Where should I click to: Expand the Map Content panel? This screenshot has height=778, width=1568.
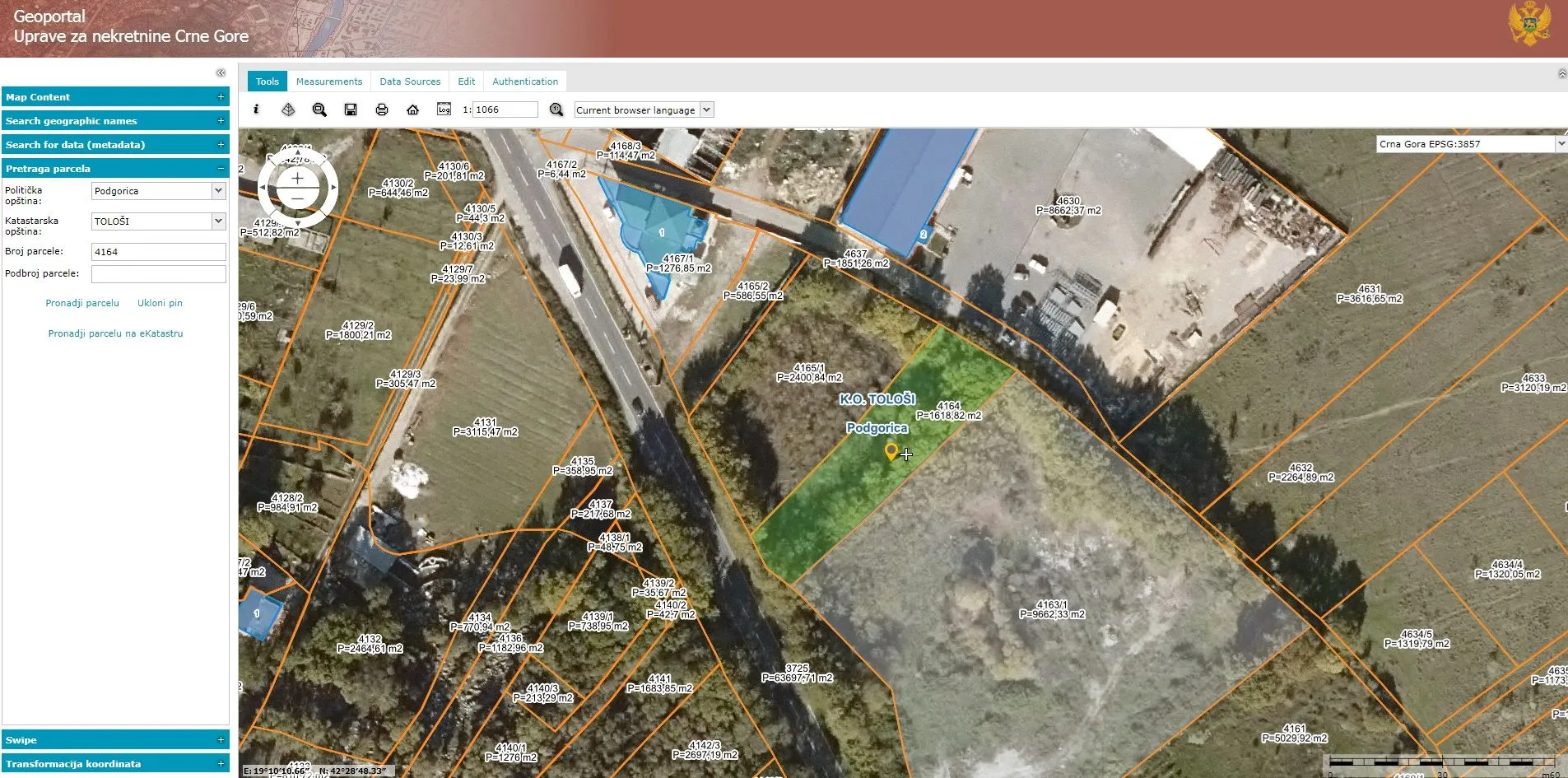115,97
